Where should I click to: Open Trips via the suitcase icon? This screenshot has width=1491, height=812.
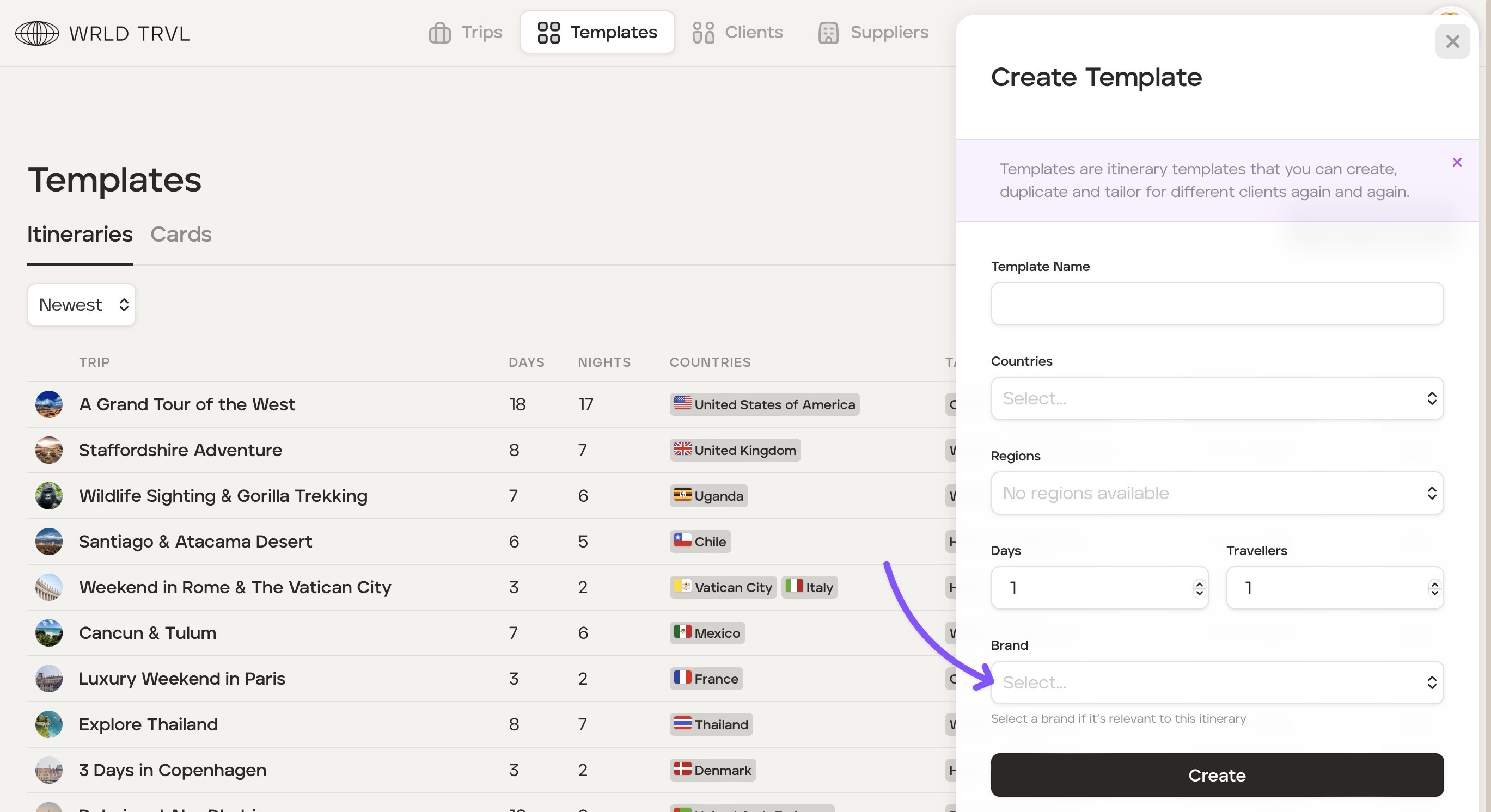tap(439, 33)
